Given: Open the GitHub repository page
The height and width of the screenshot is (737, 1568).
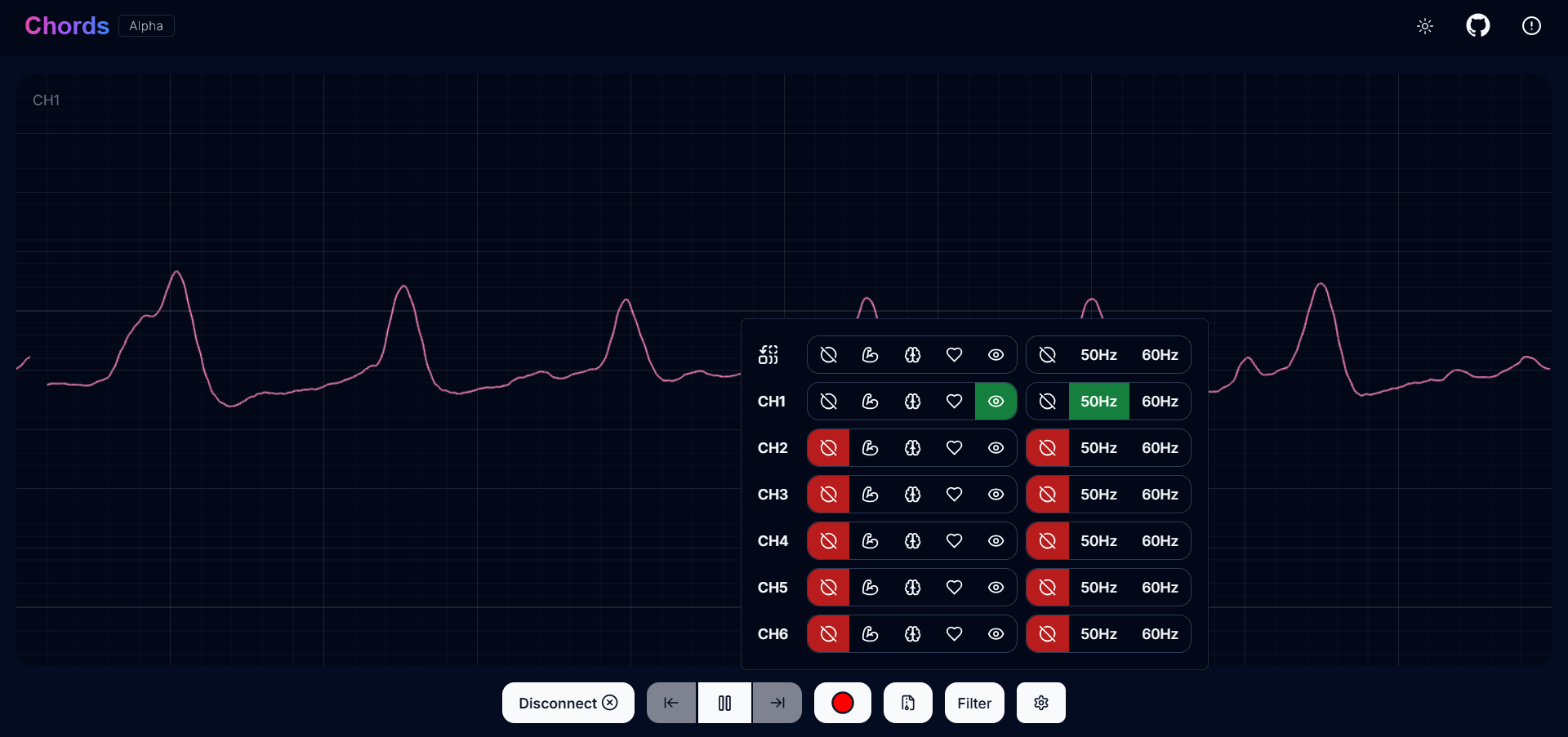Looking at the screenshot, I should 1478,25.
